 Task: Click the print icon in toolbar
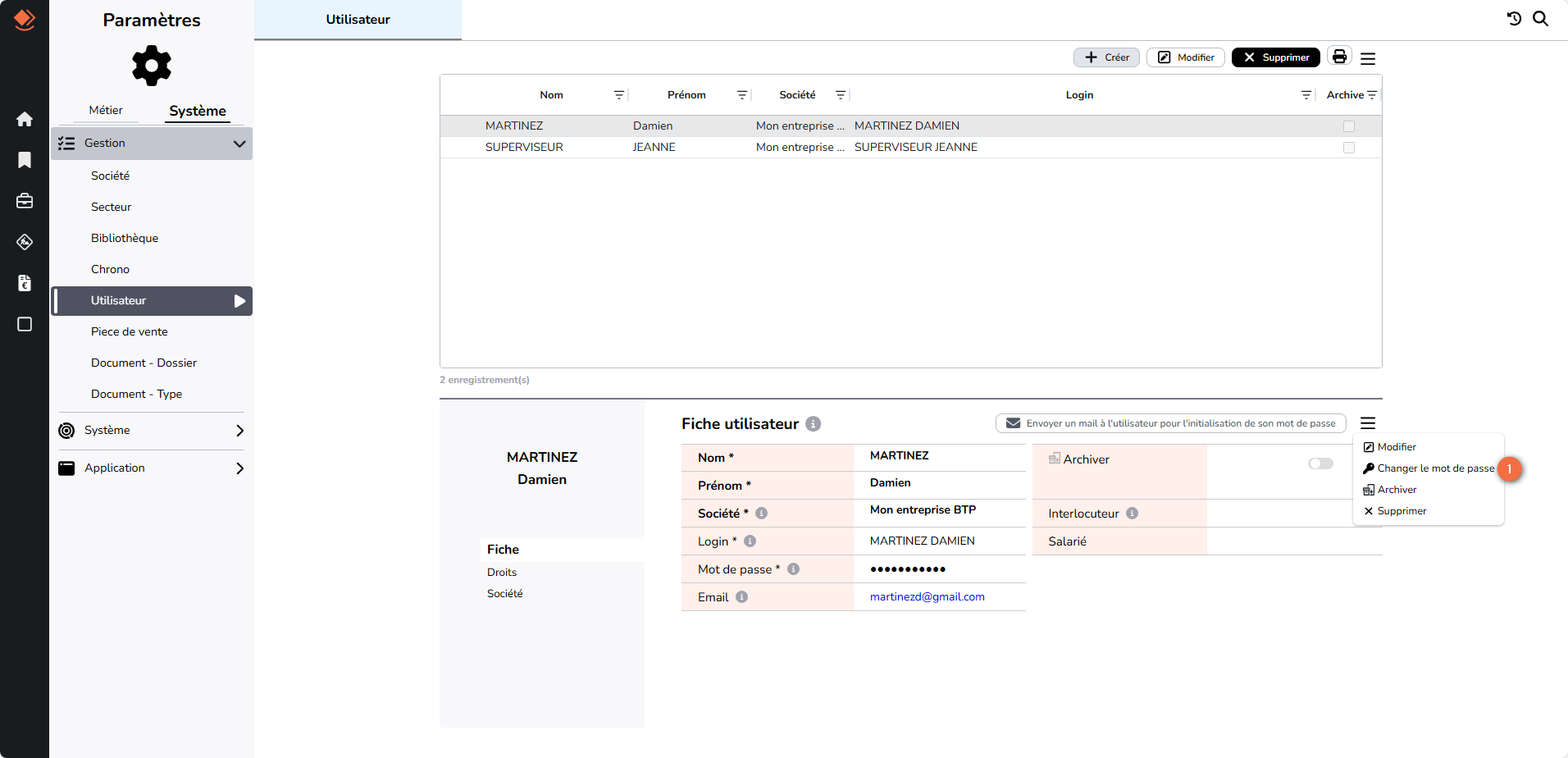1339,57
